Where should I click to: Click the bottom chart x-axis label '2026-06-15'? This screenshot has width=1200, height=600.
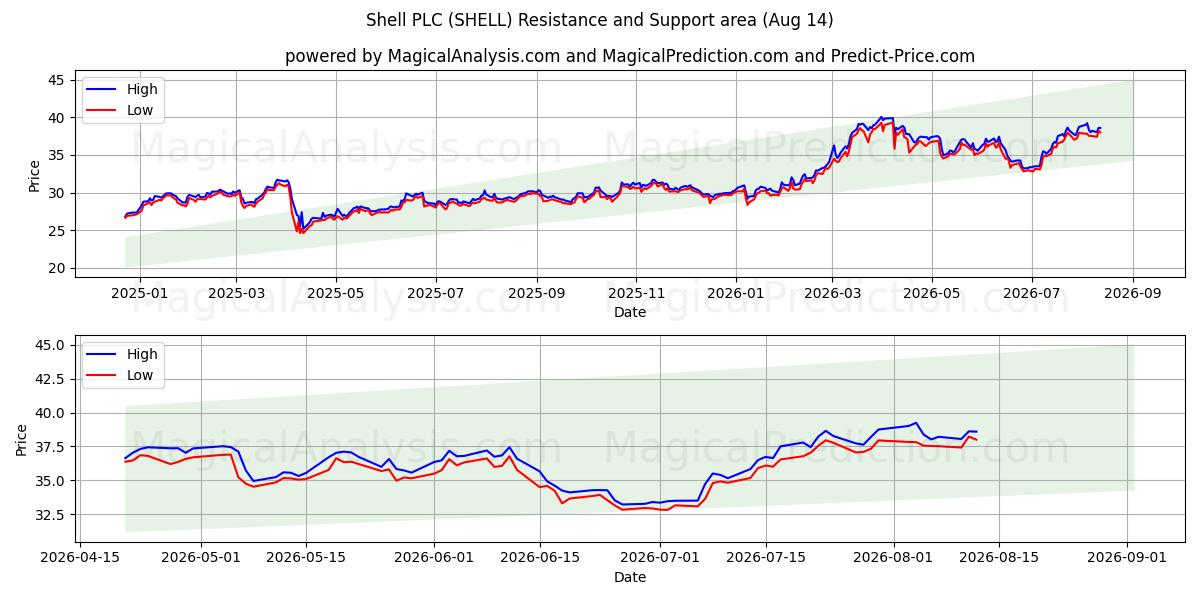tap(540, 558)
